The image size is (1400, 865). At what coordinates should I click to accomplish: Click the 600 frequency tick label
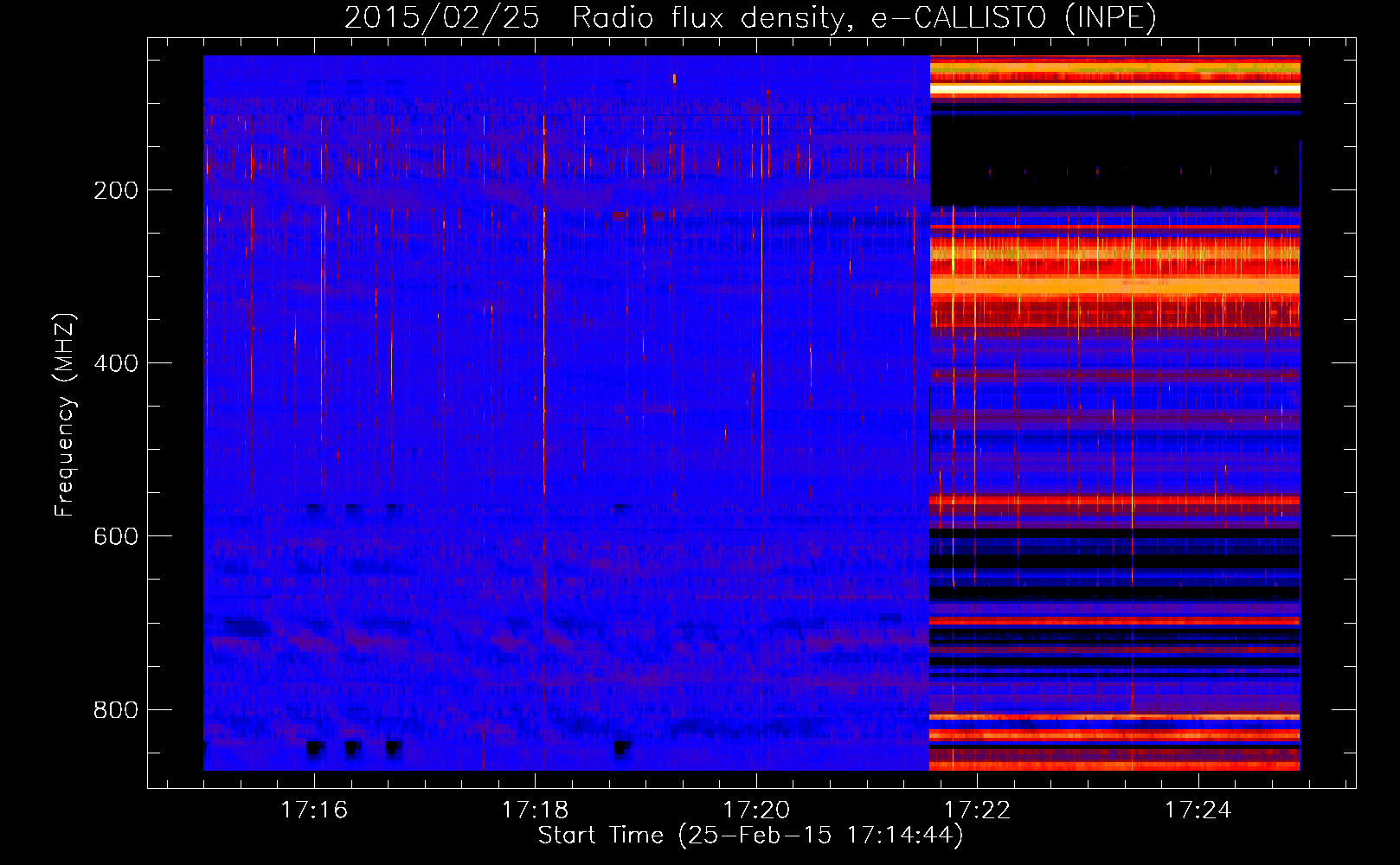115,537
